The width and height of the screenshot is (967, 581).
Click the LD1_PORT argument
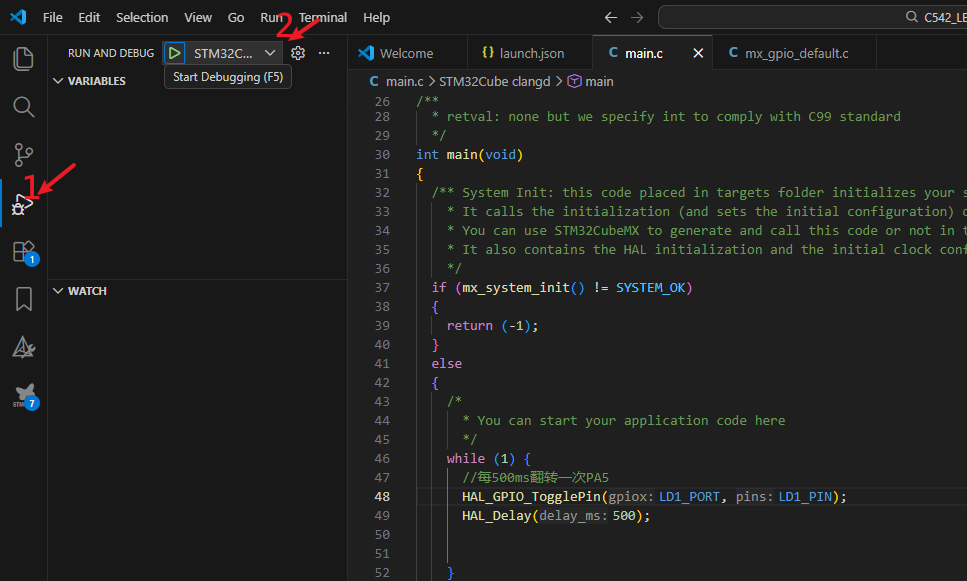(x=689, y=497)
